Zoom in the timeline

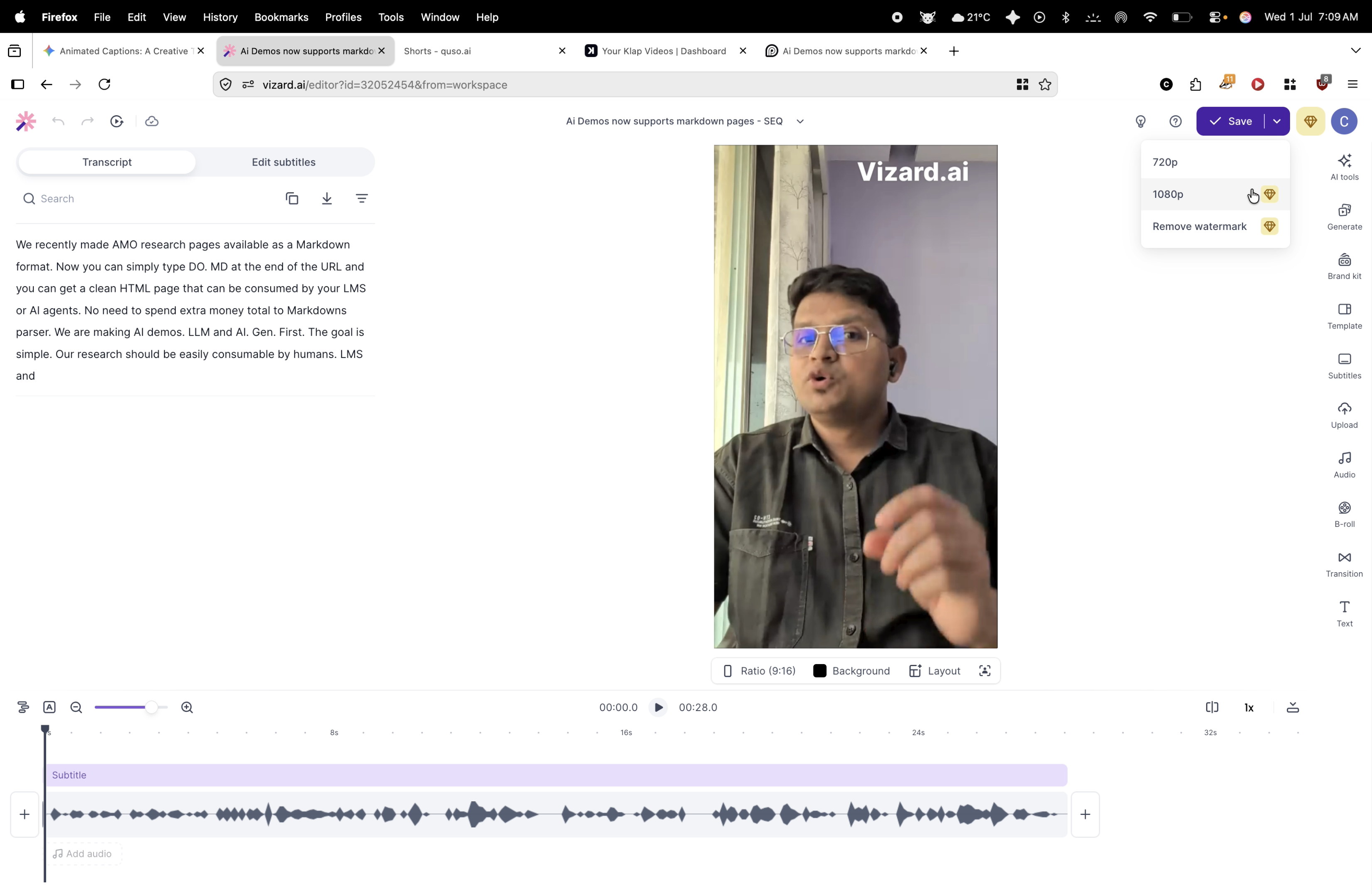(x=187, y=707)
